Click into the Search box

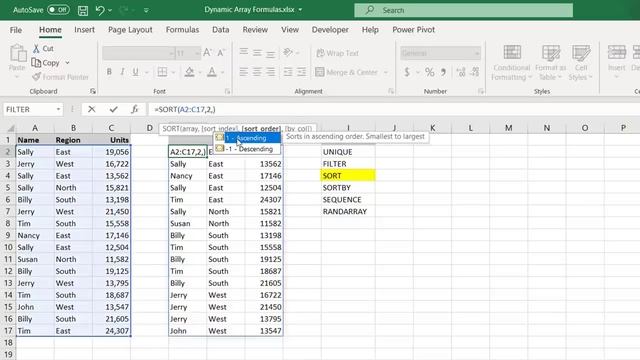point(463,10)
